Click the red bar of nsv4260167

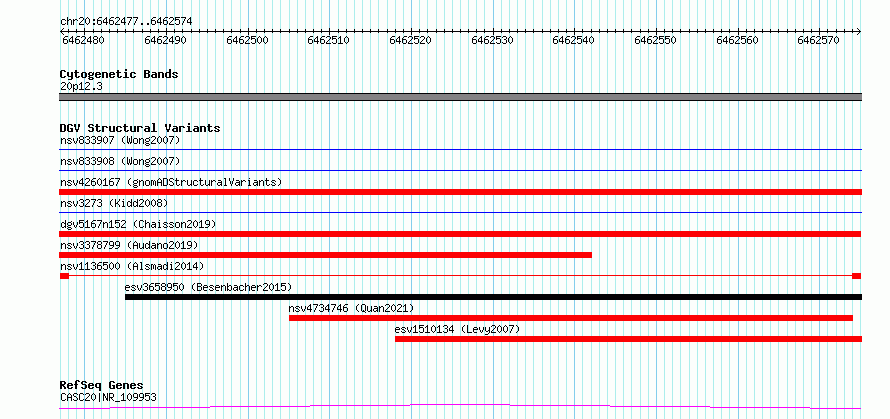coord(460,192)
